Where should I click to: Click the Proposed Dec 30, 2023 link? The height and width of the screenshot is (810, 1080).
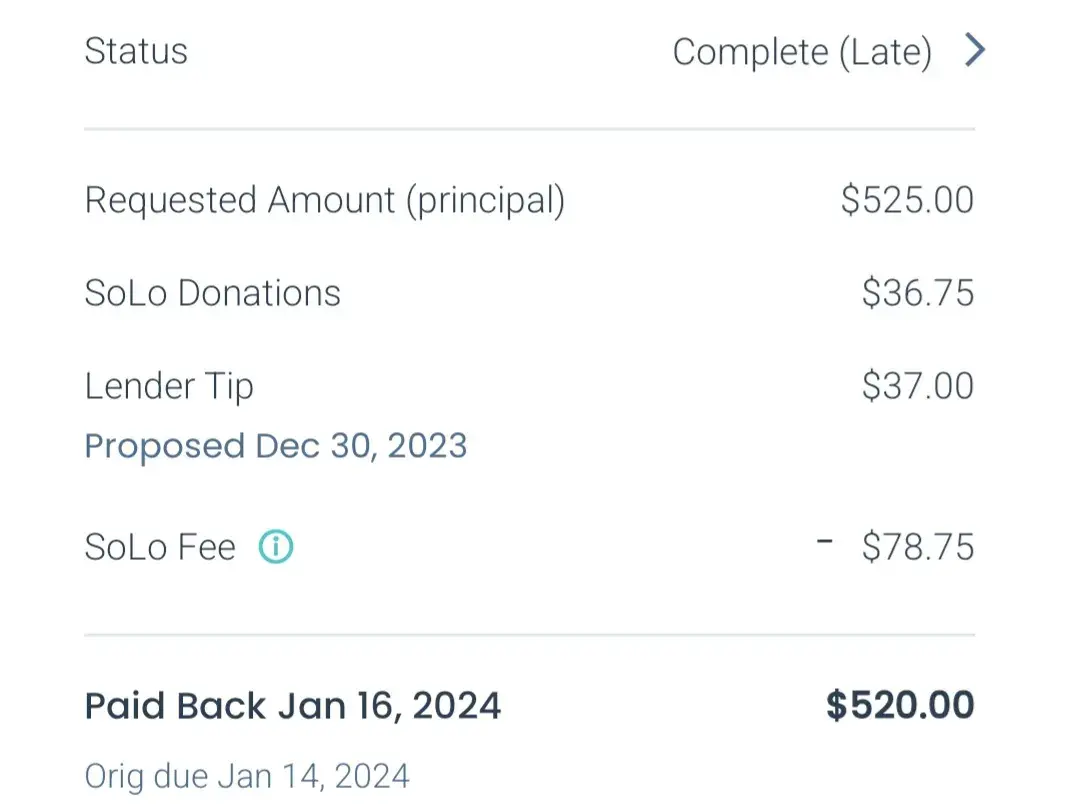tap(276, 446)
